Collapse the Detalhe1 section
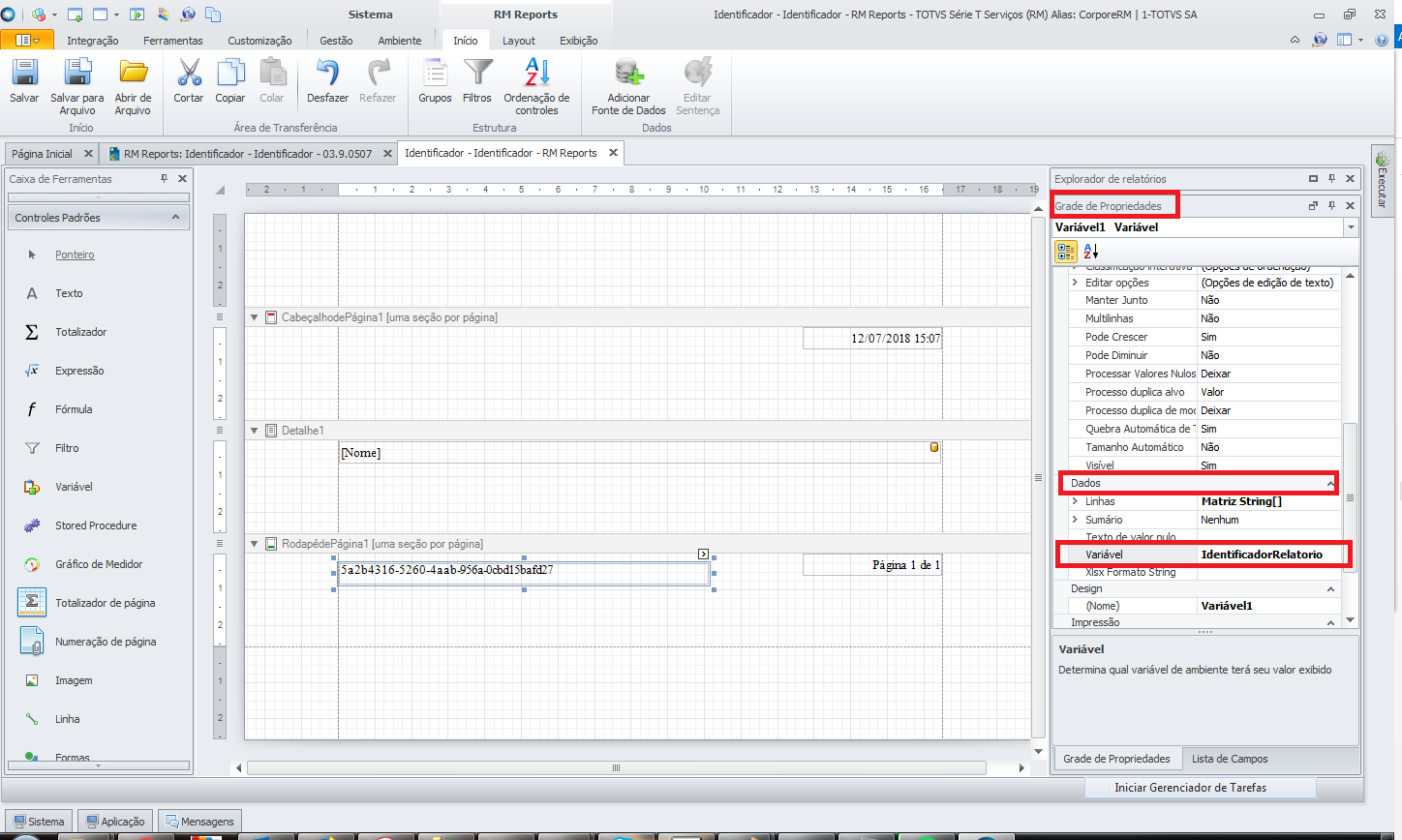The height and width of the screenshot is (840, 1402). [x=255, y=431]
